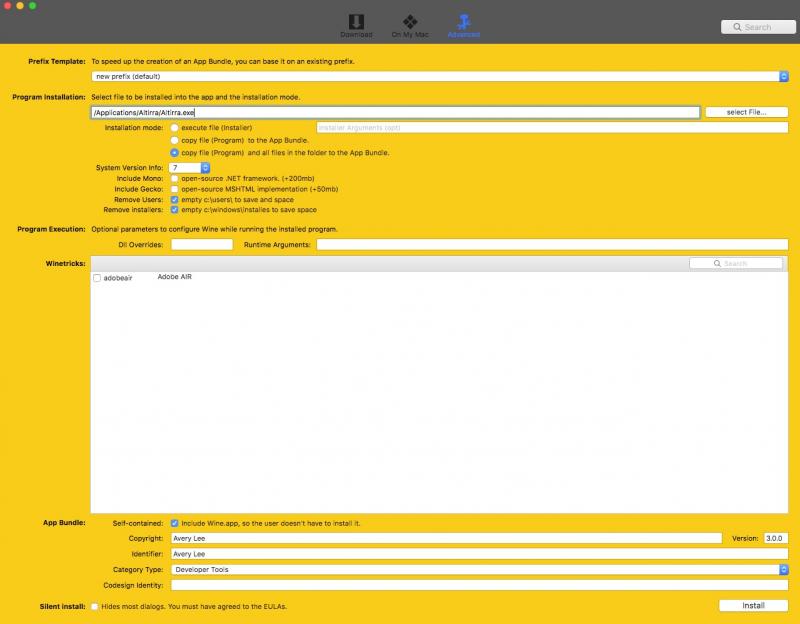Close the window with the red button

[8, 6]
